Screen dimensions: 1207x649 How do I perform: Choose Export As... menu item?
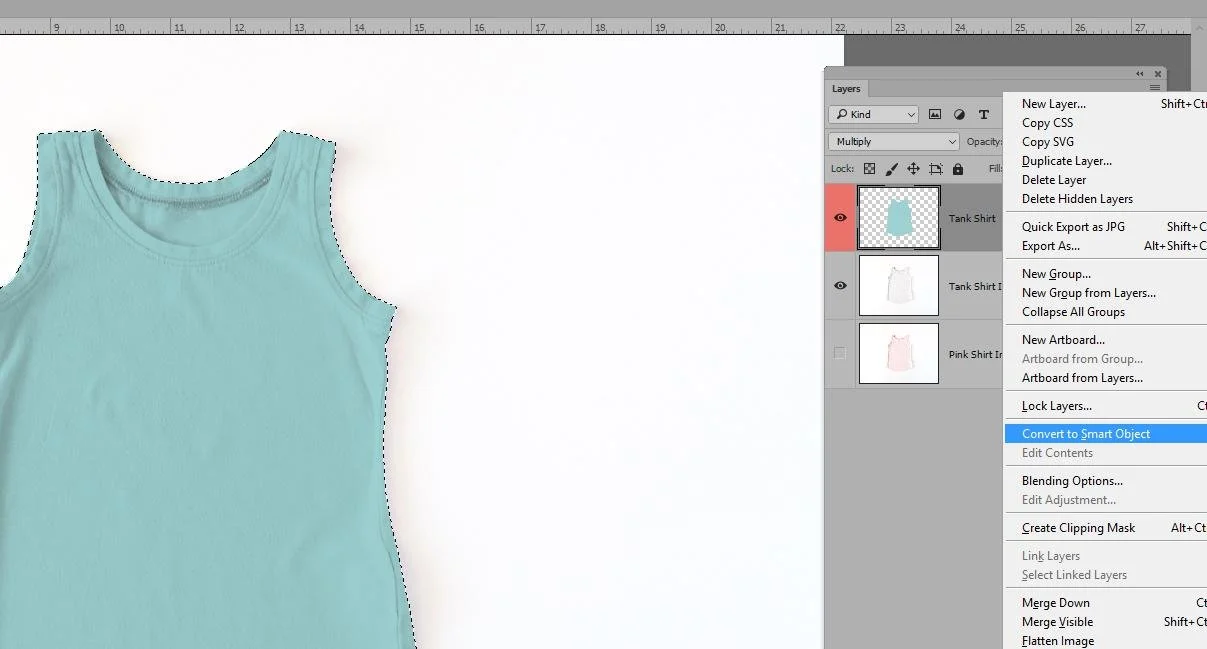[1051, 246]
